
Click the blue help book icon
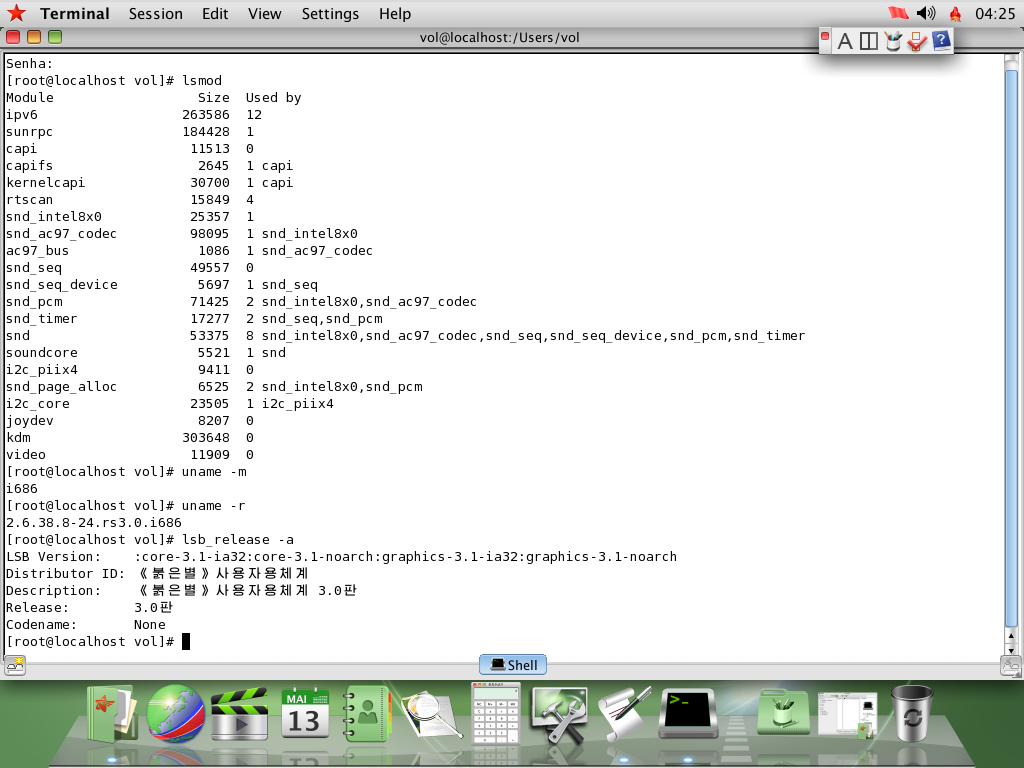tap(941, 41)
